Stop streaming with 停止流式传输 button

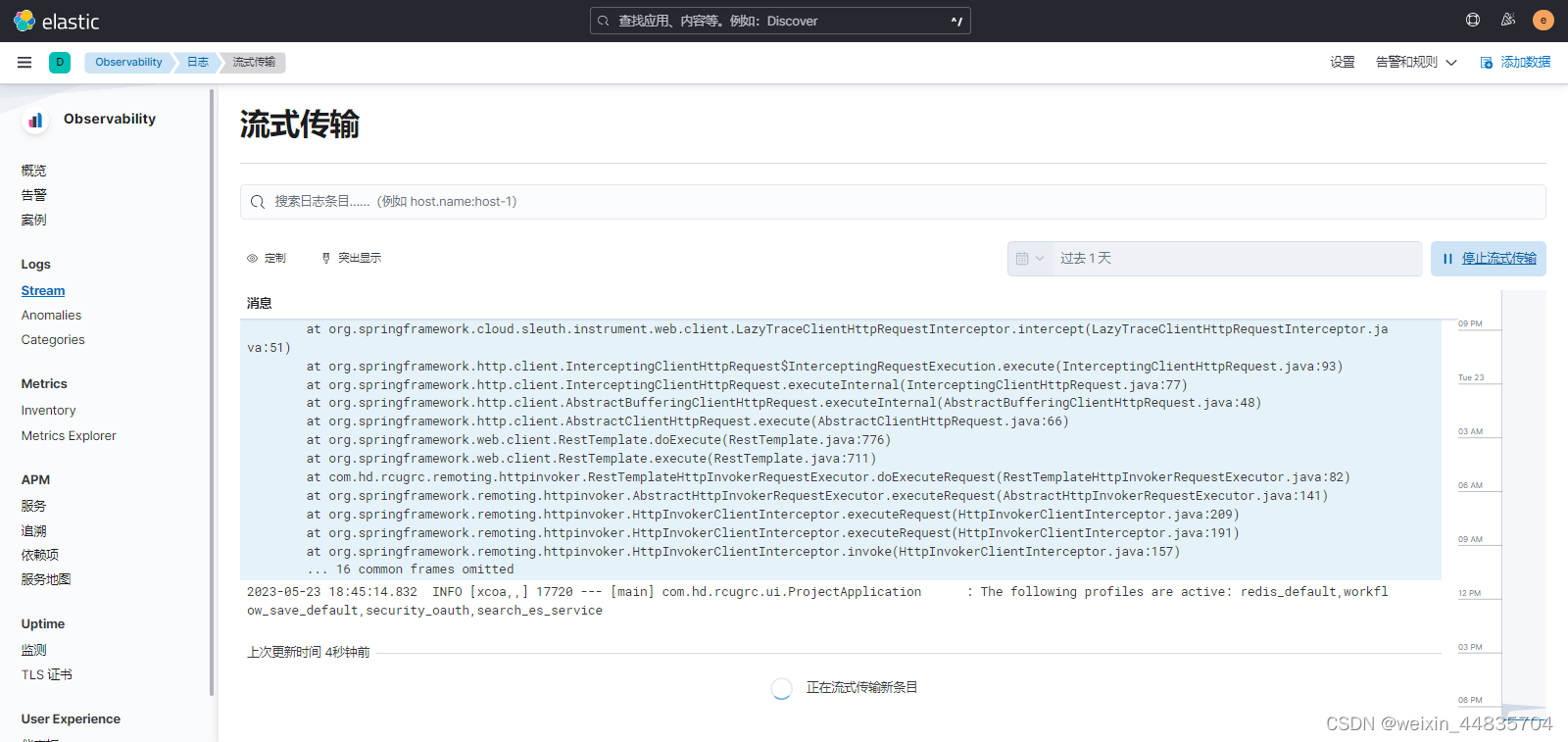tap(1489, 259)
